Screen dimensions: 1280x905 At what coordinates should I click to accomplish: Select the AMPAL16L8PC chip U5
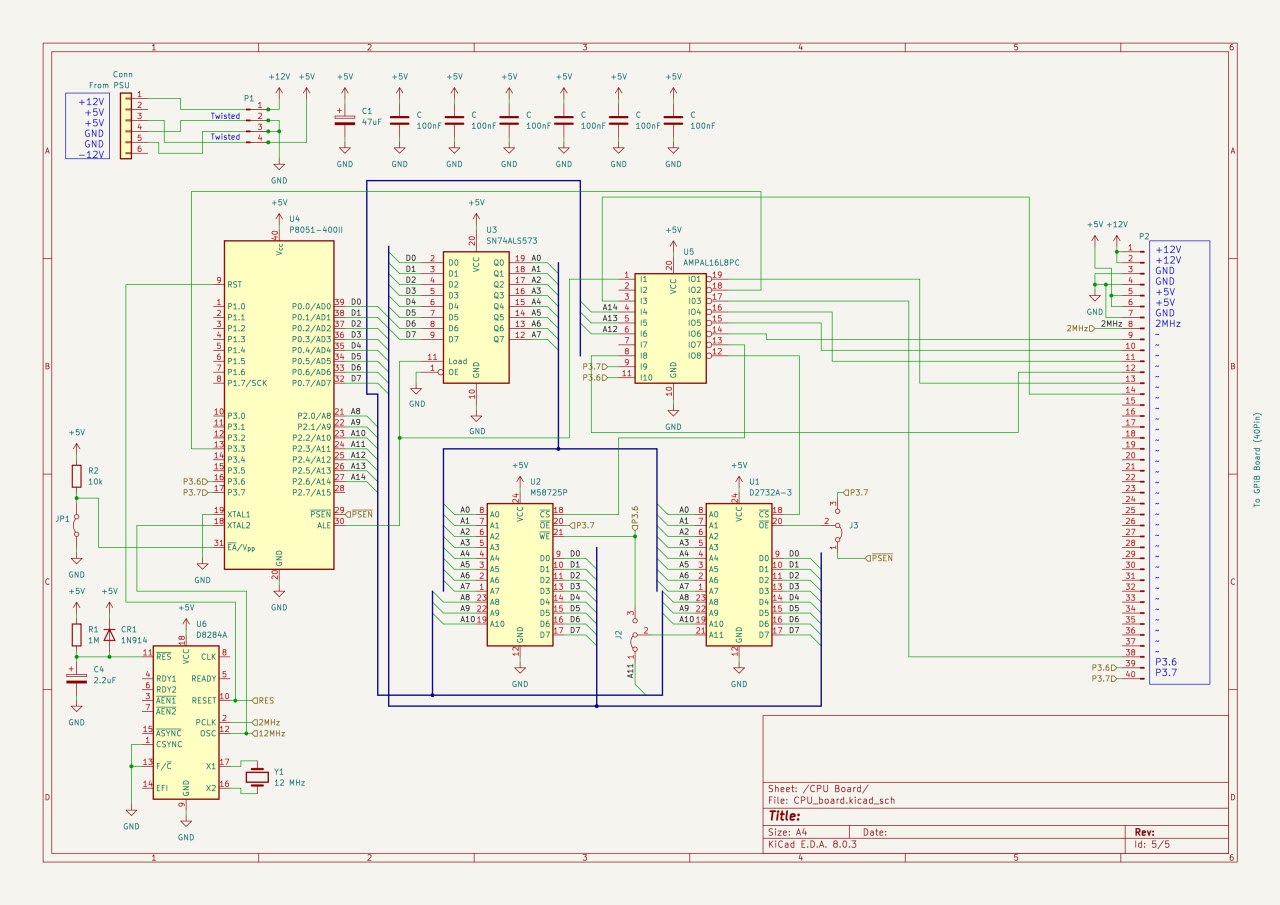[672, 326]
